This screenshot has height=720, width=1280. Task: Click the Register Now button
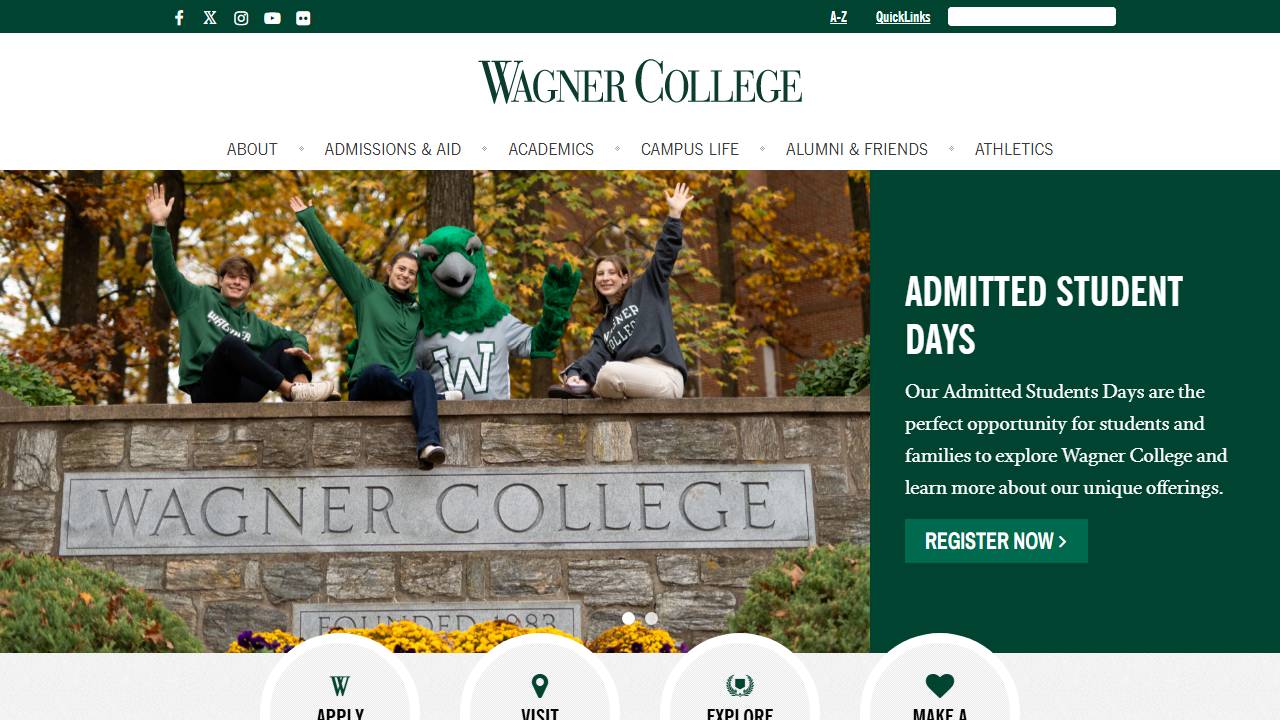(x=996, y=541)
